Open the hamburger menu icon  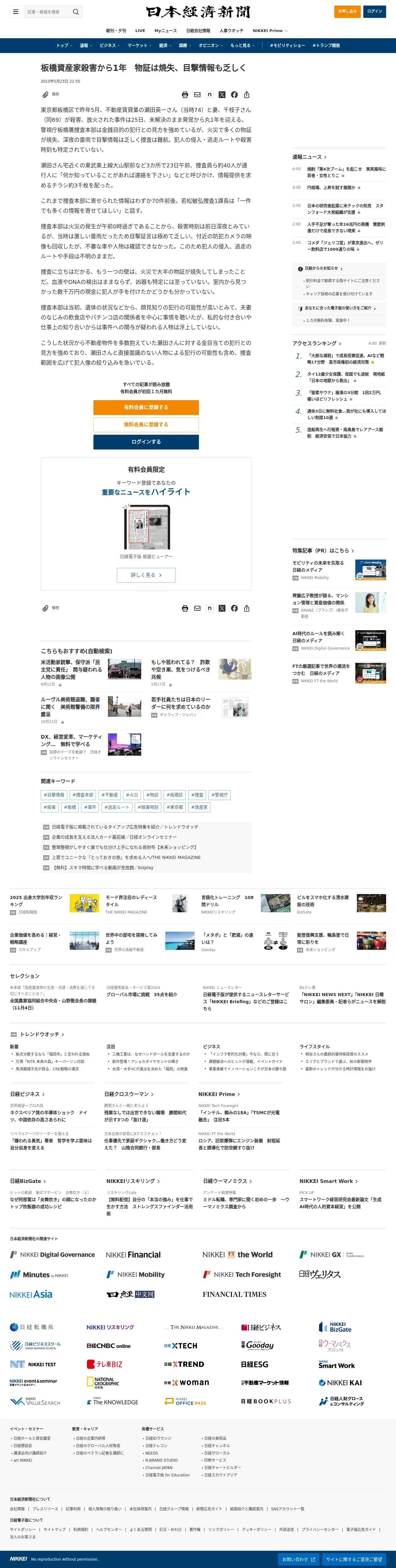[x=16, y=12]
